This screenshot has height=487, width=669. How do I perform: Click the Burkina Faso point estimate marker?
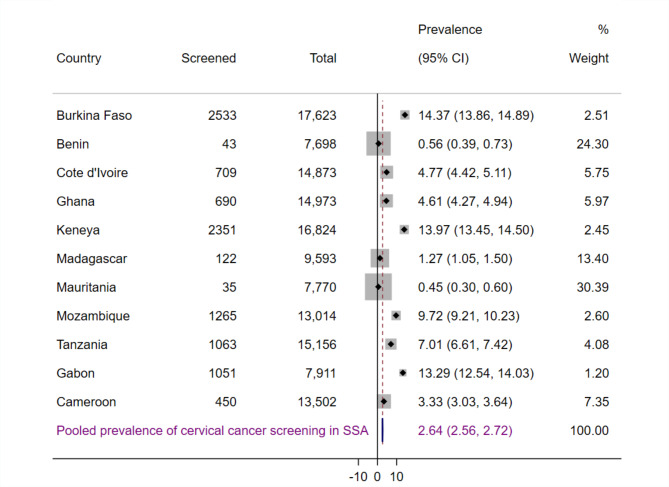point(404,115)
